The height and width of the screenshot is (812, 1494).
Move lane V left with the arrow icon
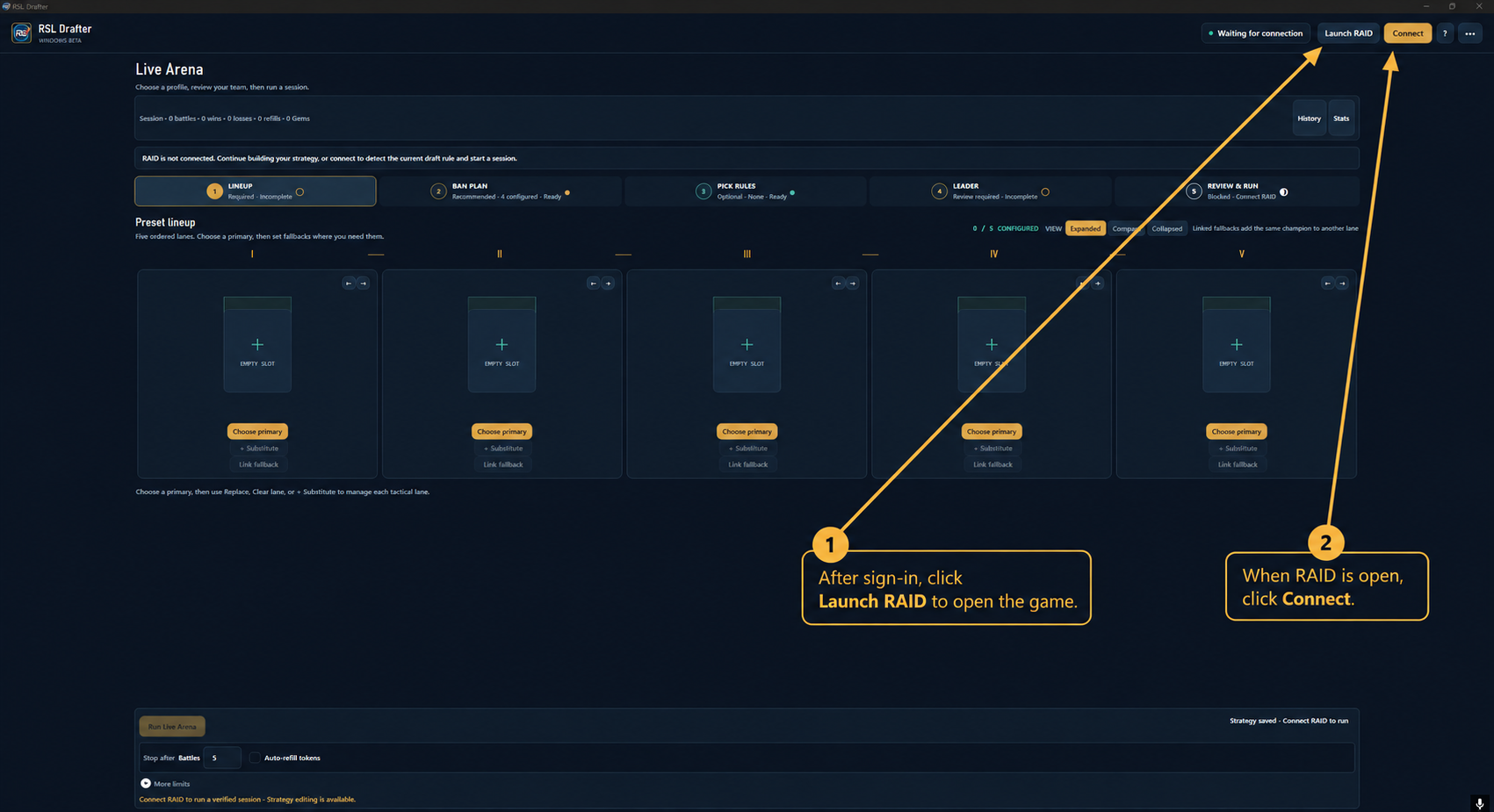click(1327, 284)
